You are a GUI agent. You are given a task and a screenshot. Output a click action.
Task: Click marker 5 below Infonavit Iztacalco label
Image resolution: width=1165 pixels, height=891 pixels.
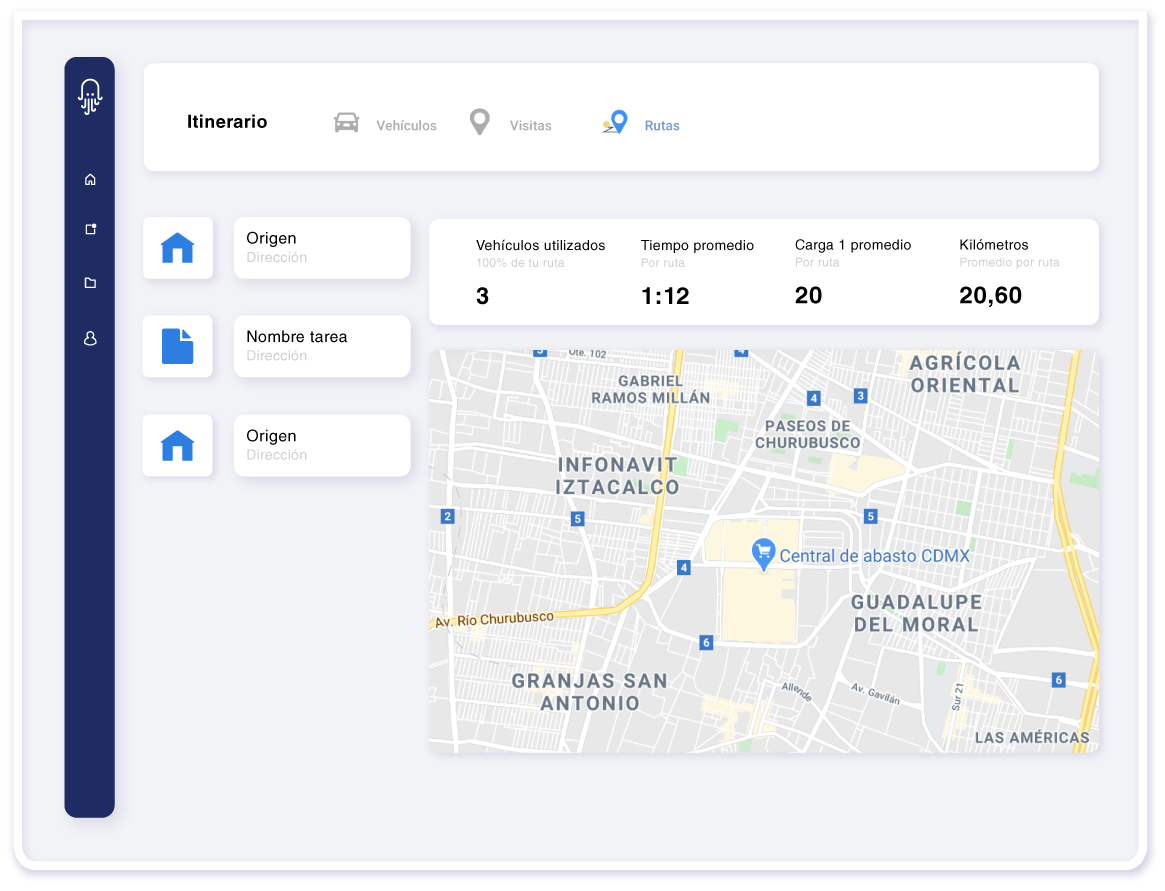click(577, 519)
